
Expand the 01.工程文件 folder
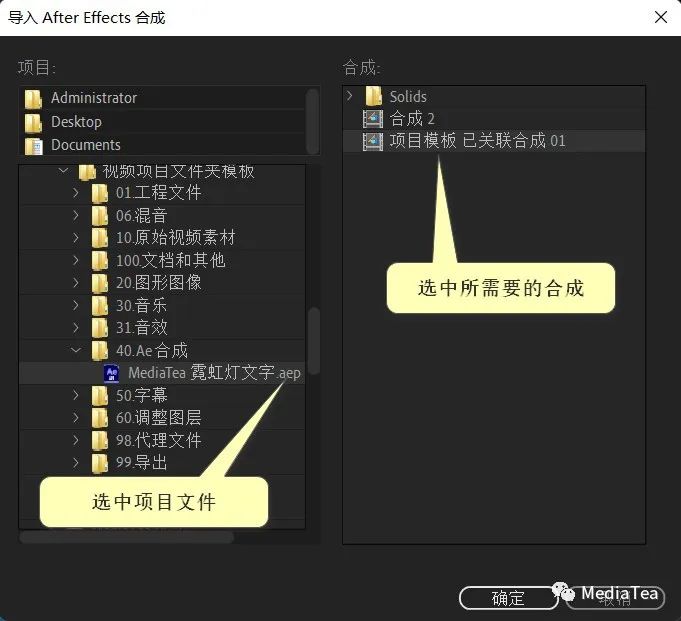coord(76,192)
